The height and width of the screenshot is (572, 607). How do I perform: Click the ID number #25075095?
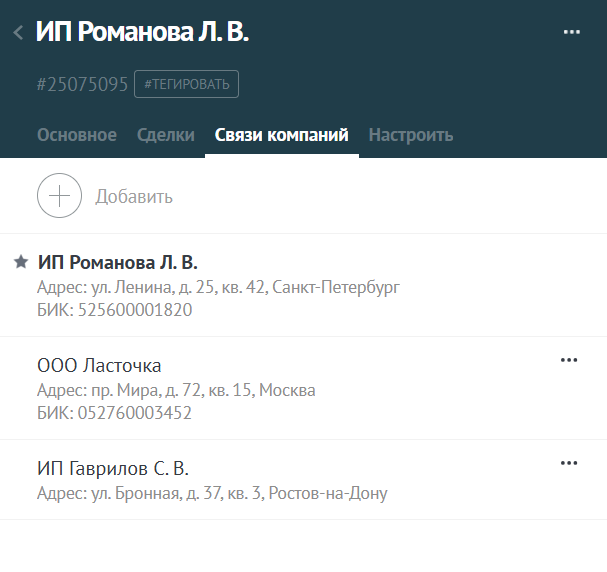pyautogui.click(x=82, y=84)
